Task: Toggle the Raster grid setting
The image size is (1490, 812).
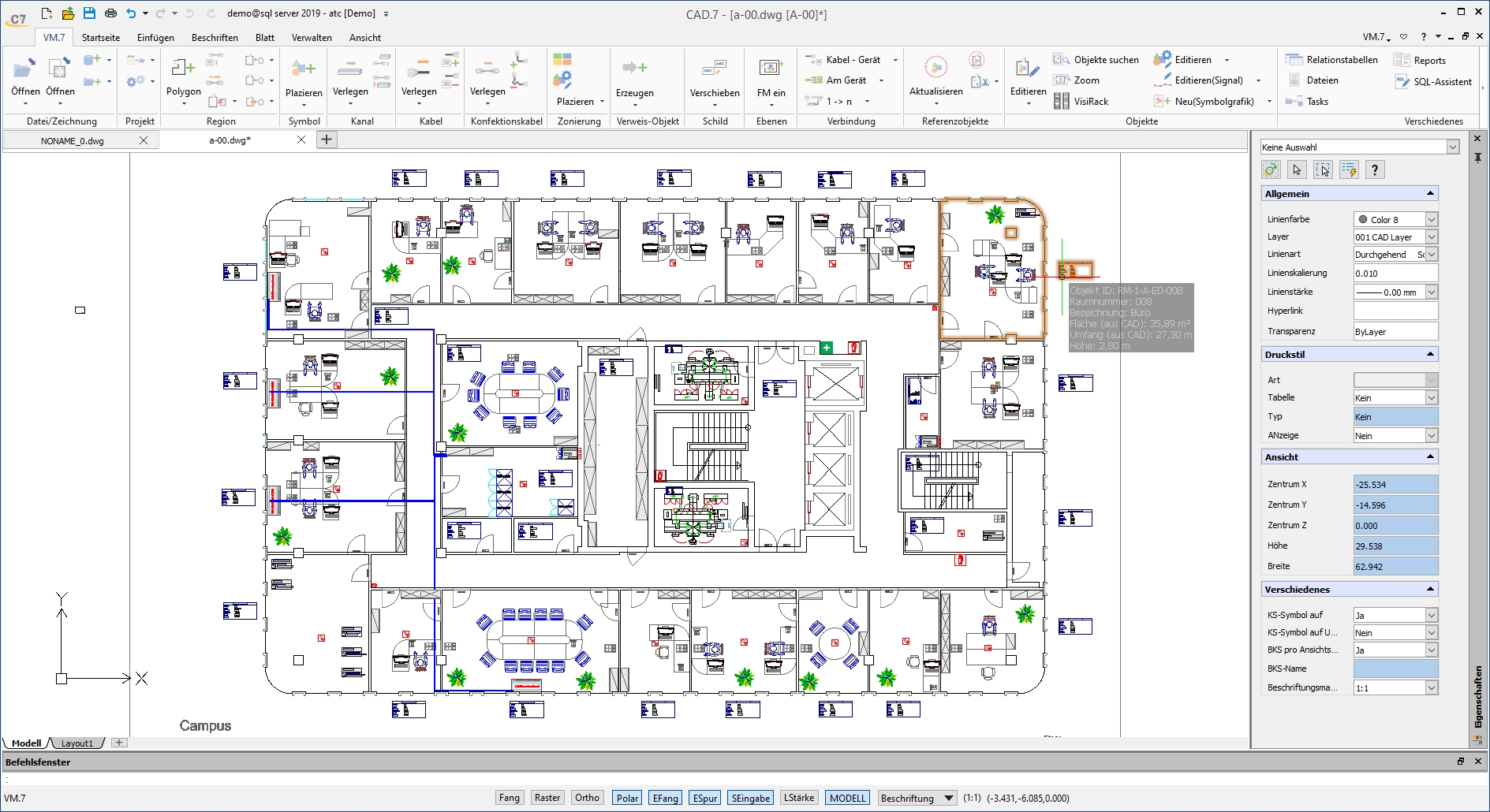Action: pyautogui.click(x=547, y=798)
